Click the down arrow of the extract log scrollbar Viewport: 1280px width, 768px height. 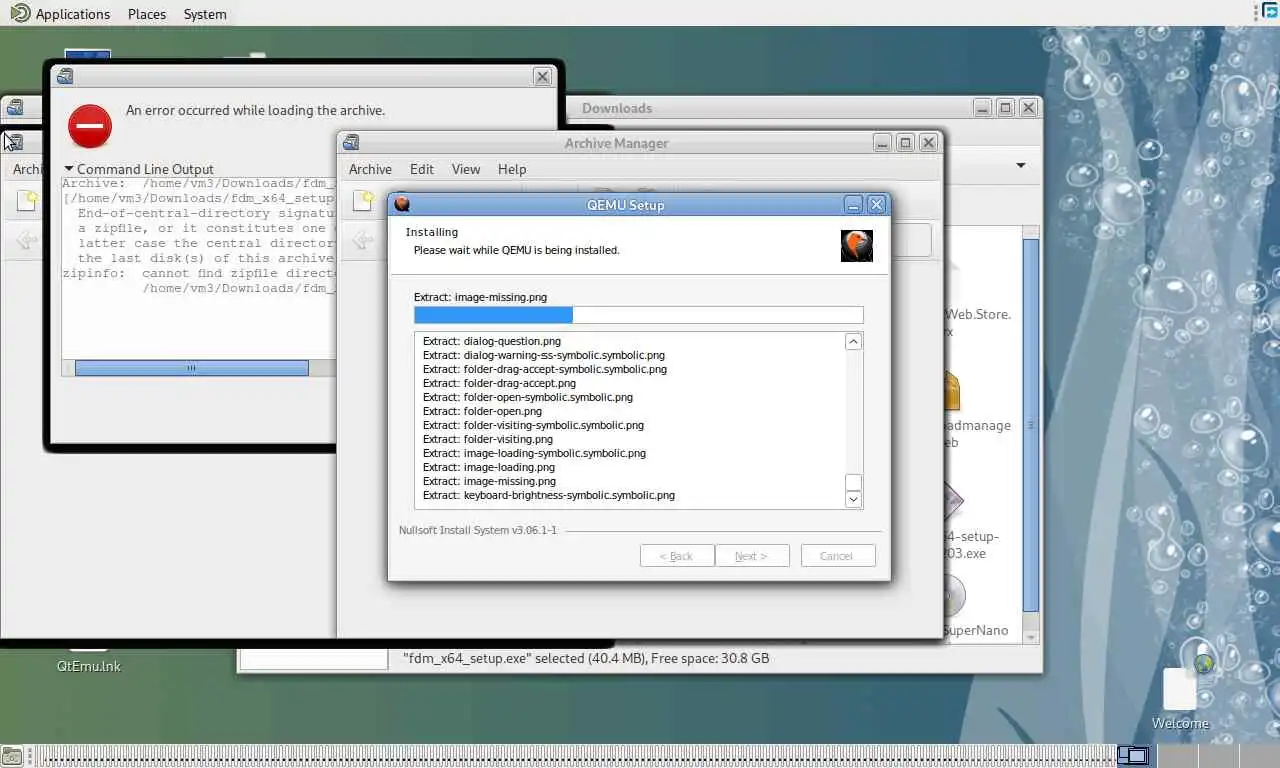click(x=853, y=499)
